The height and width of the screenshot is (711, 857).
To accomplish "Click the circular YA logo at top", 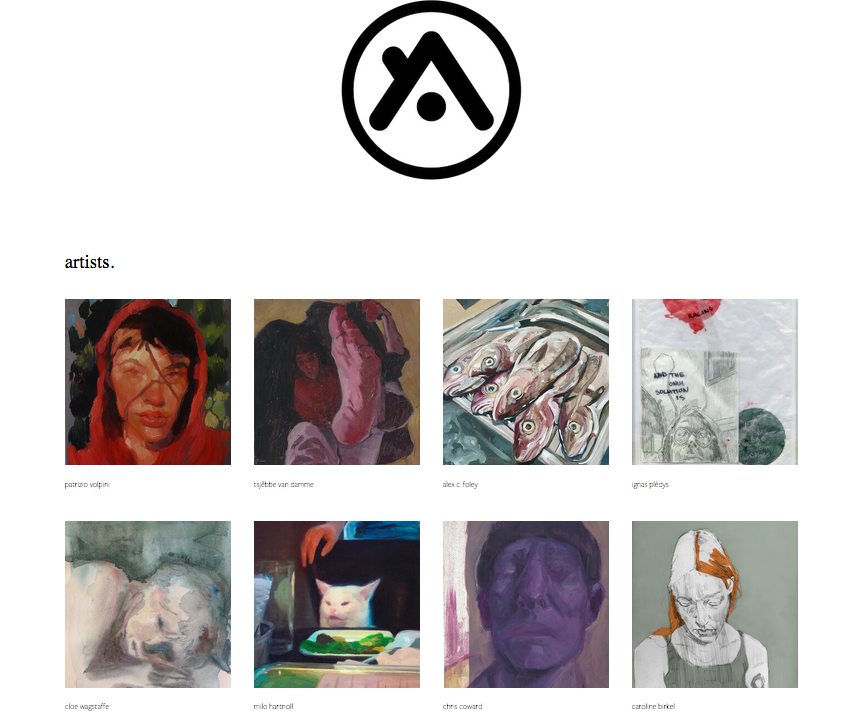I will [431, 90].
